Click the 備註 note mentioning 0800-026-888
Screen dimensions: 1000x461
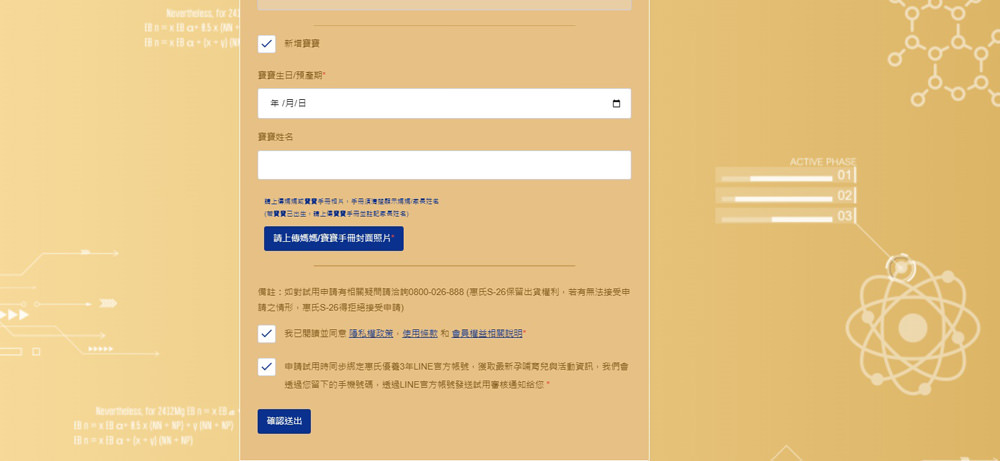coord(444,300)
